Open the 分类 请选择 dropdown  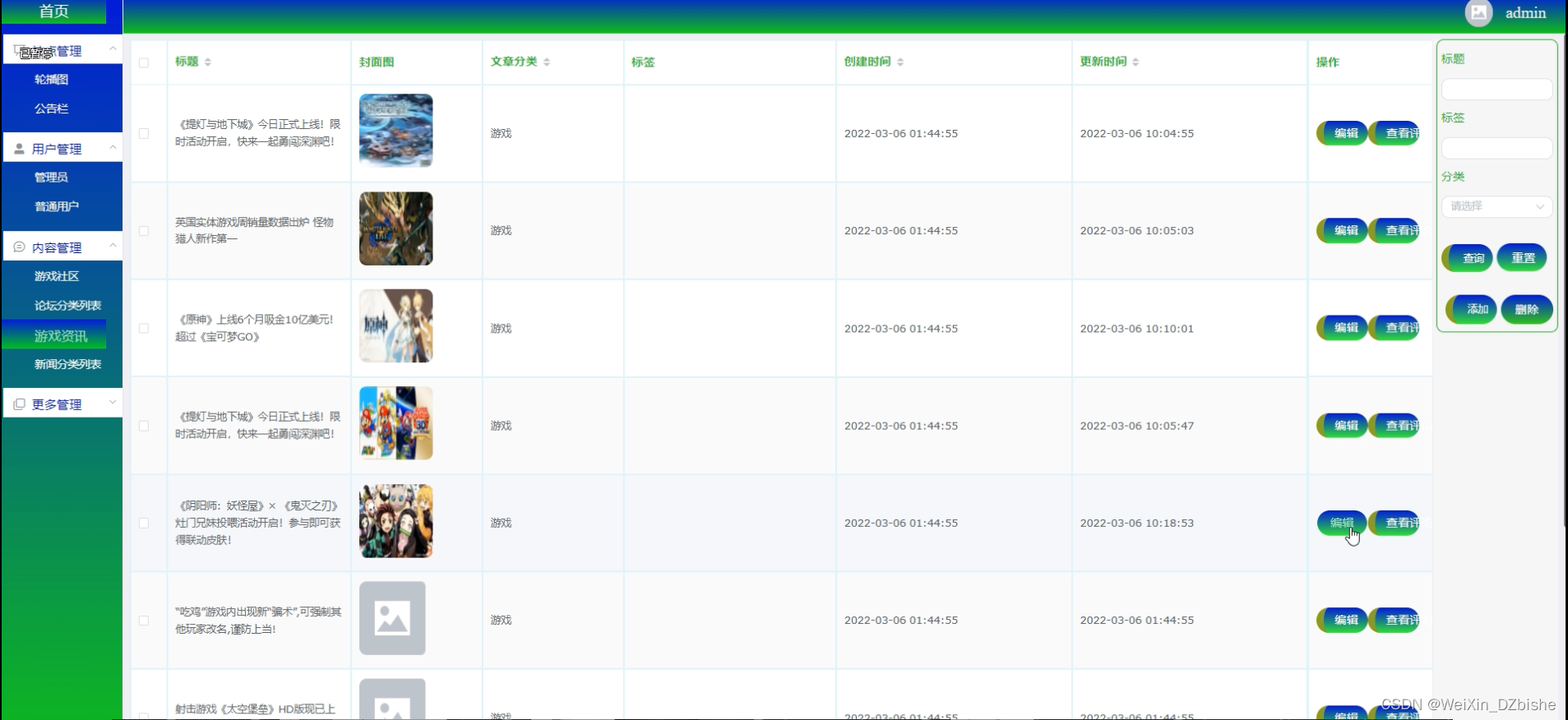pos(1496,206)
